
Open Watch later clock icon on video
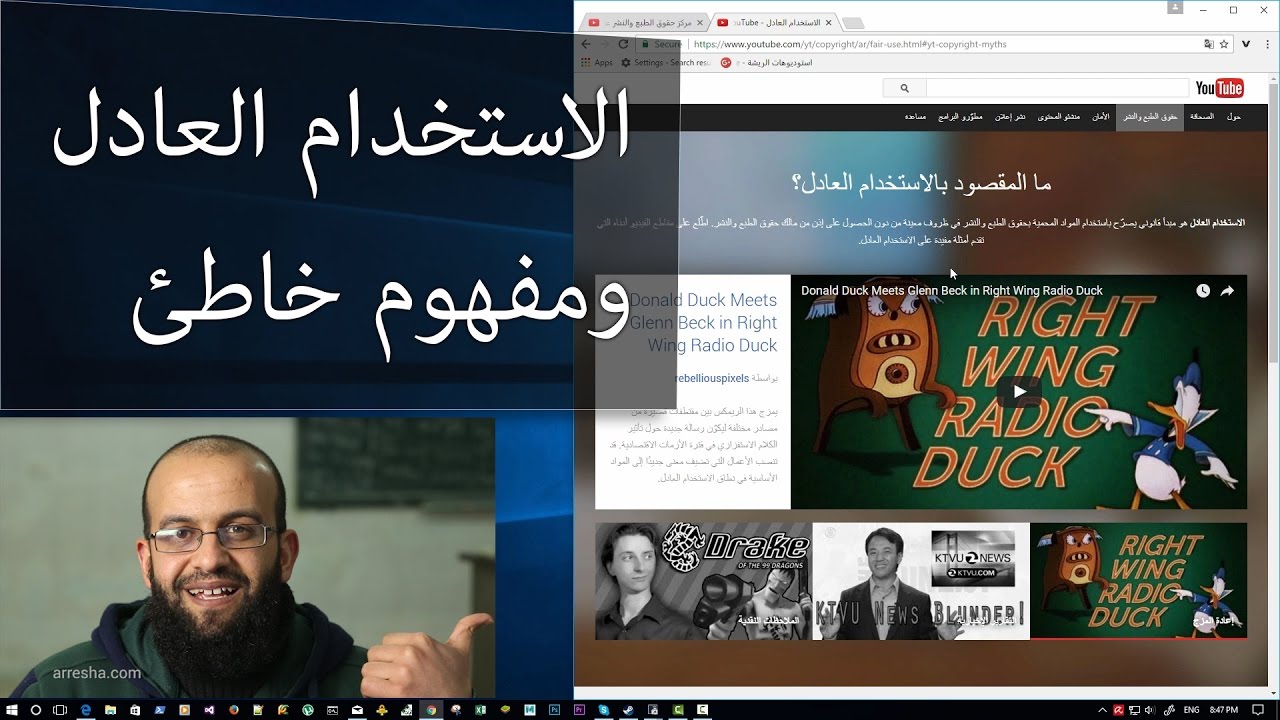pos(1203,291)
